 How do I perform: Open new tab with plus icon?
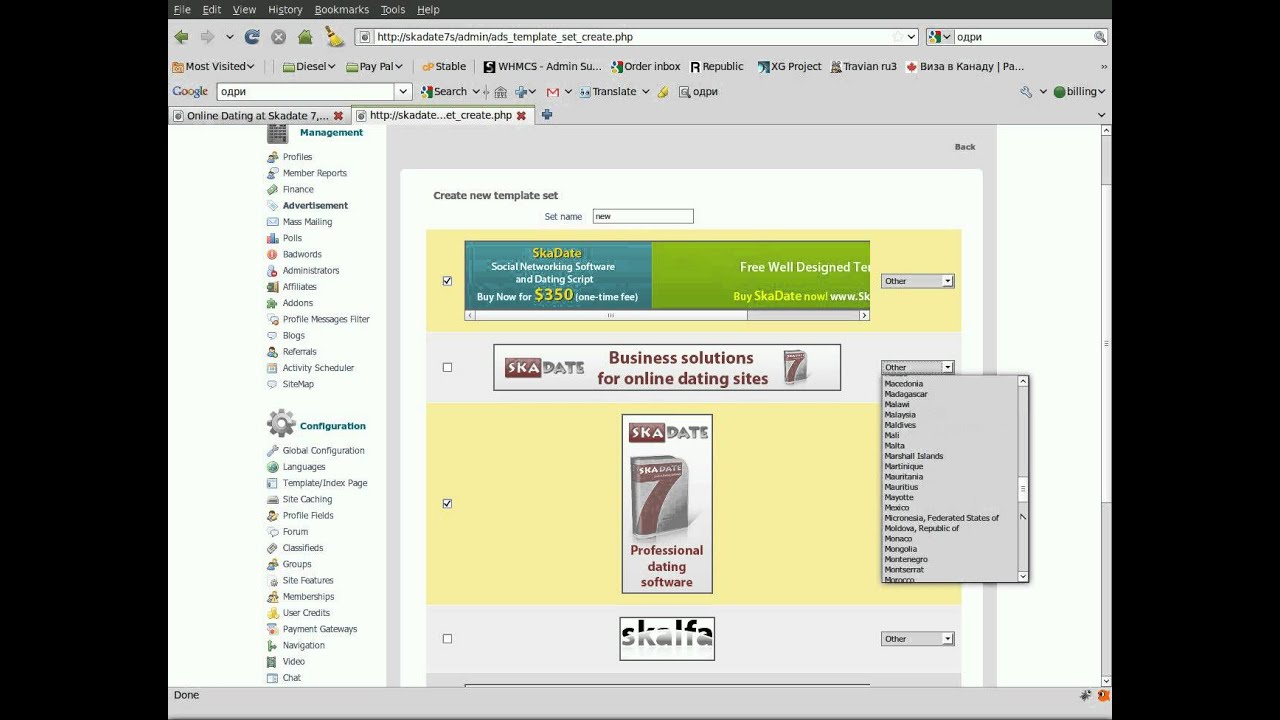[x=547, y=115]
